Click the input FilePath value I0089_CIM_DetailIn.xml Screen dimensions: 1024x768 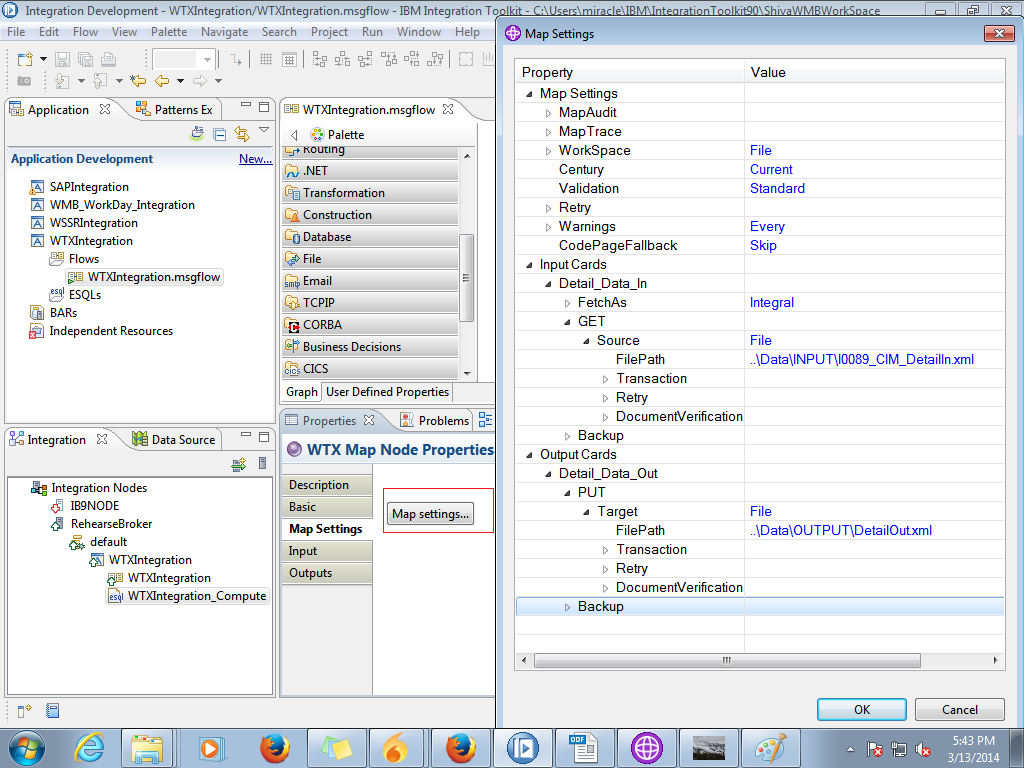coord(861,359)
